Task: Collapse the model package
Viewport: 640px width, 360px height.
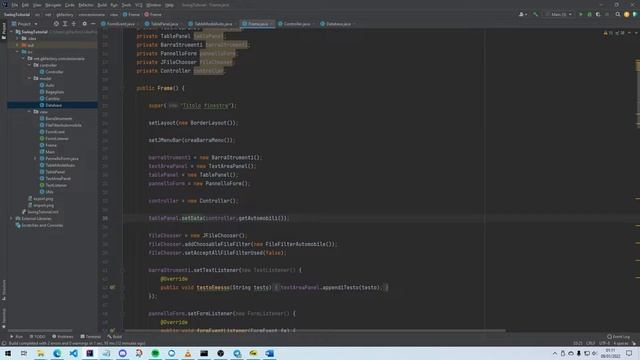Action: coord(29,78)
